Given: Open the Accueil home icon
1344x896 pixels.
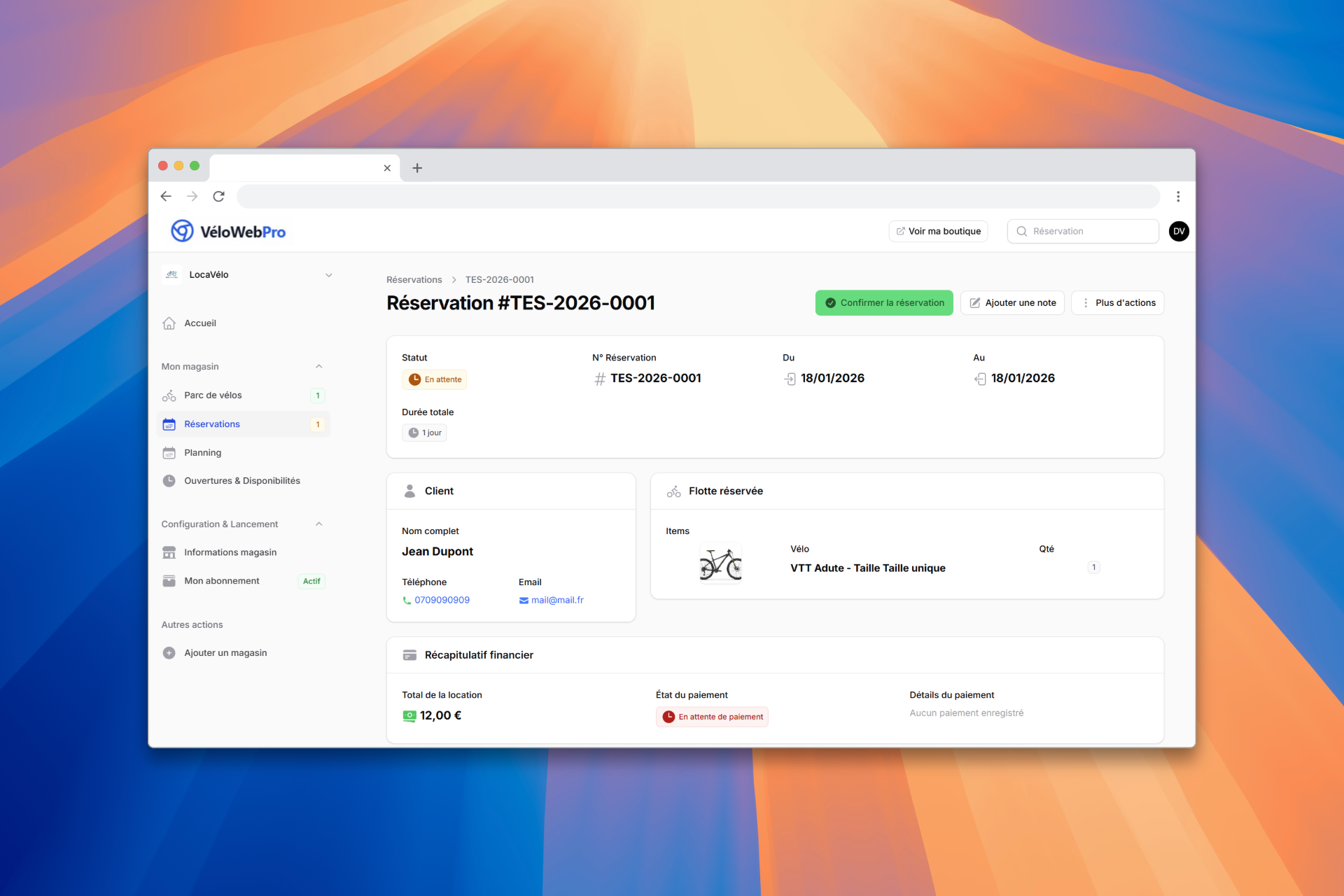Looking at the screenshot, I should 169,323.
